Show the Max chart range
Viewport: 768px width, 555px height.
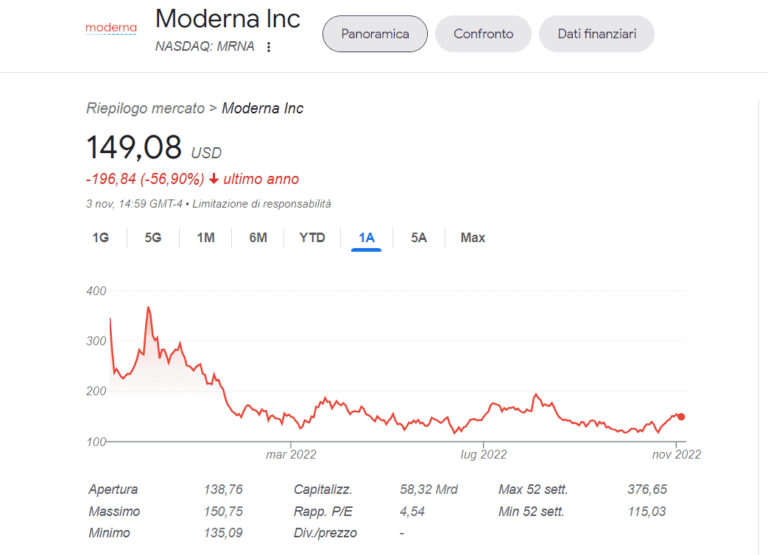click(473, 238)
